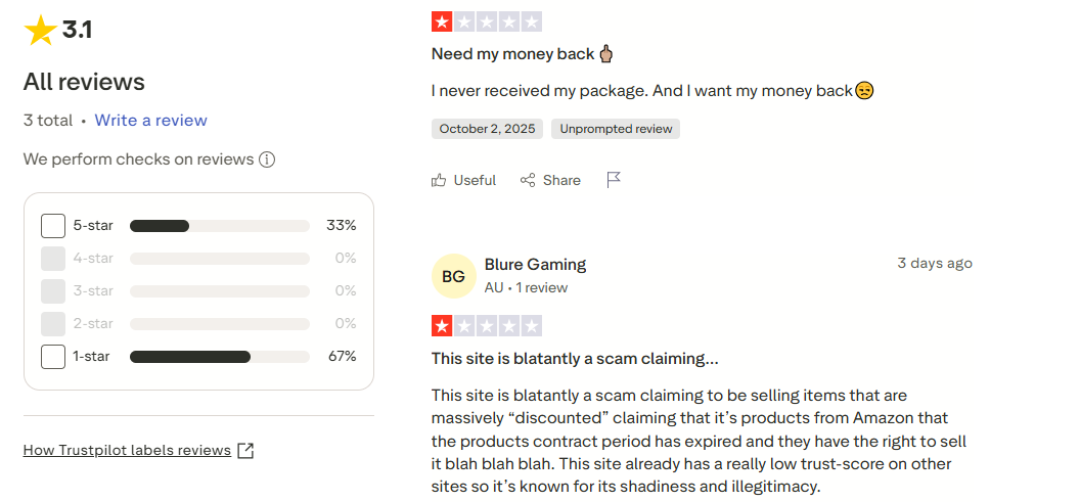Tick the 5-star filter checkbox
This screenshot has height=502, width=1080.
(53, 226)
